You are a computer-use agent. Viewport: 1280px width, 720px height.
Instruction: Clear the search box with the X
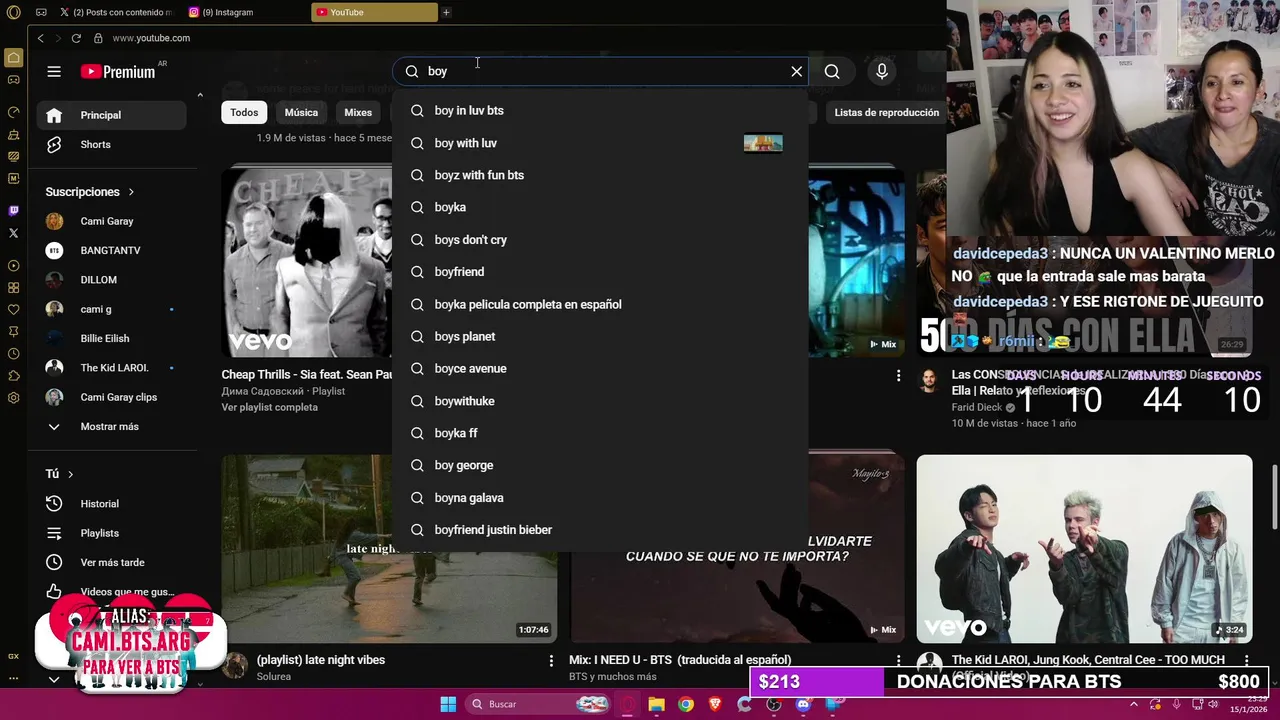coord(797,71)
